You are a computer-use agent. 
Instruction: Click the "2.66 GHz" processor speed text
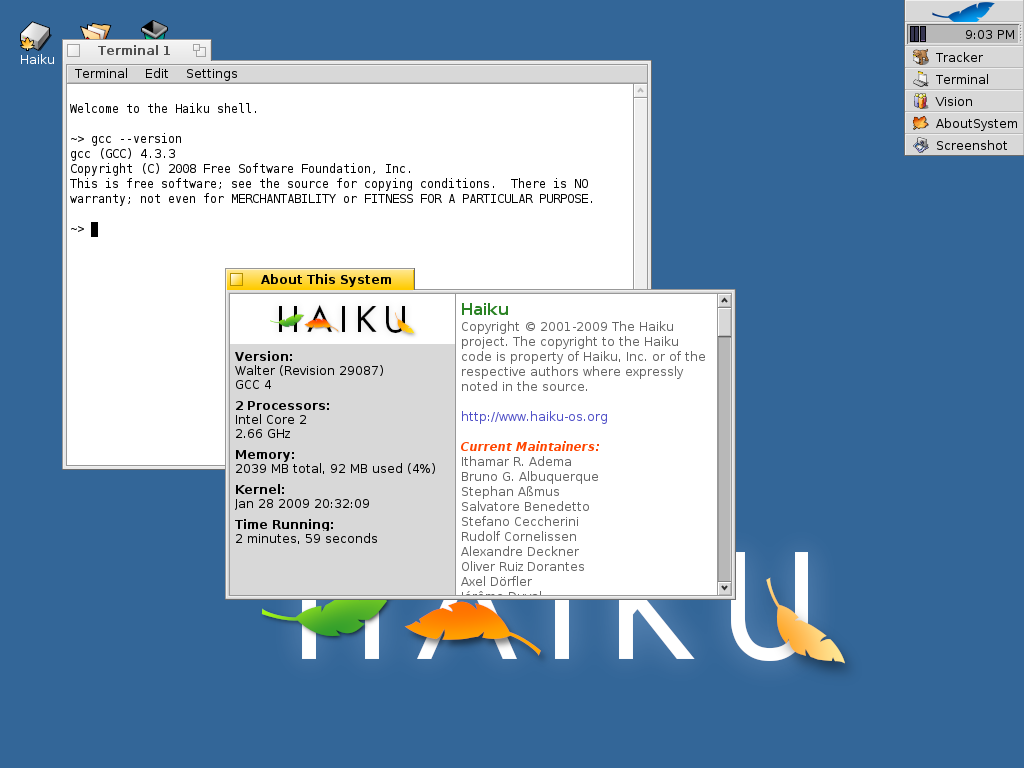click(x=263, y=434)
